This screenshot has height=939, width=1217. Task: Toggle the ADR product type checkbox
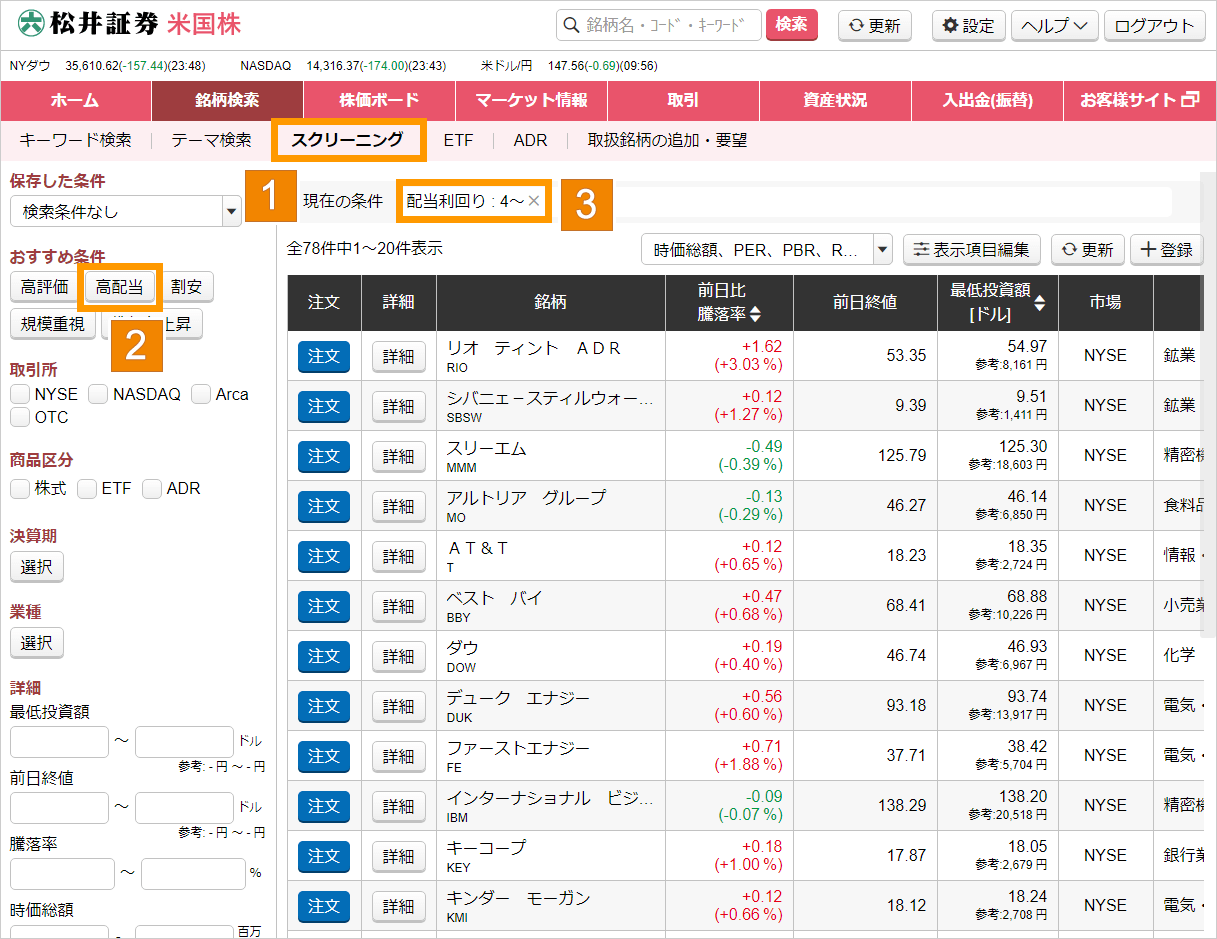point(152,489)
